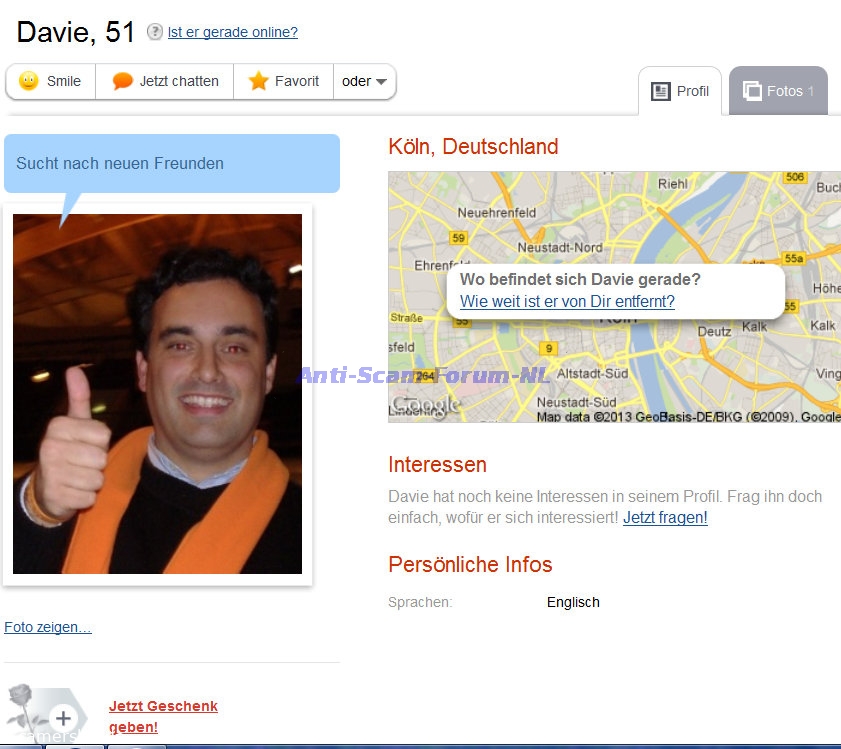Send a Smile with the smiley button

(51, 82)
